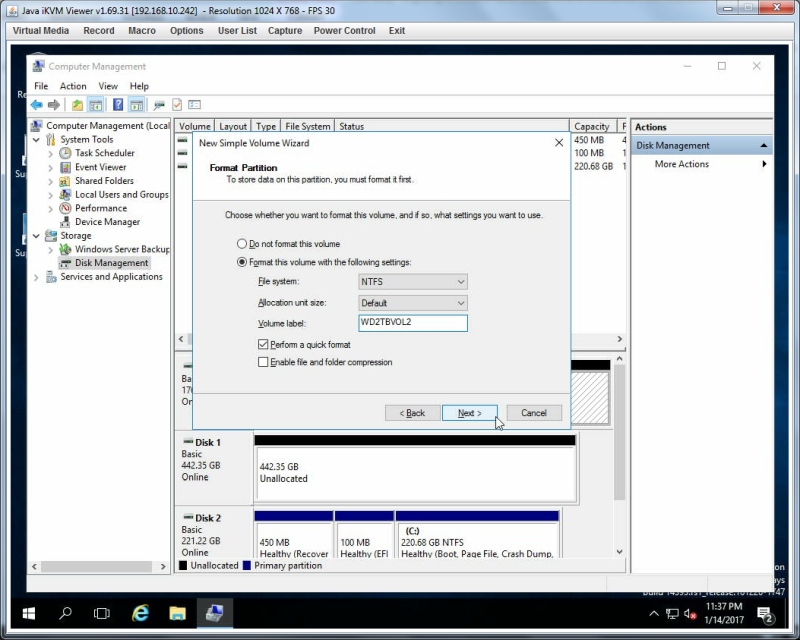Uncheck Perform a quick format

[x=263, y=344]
